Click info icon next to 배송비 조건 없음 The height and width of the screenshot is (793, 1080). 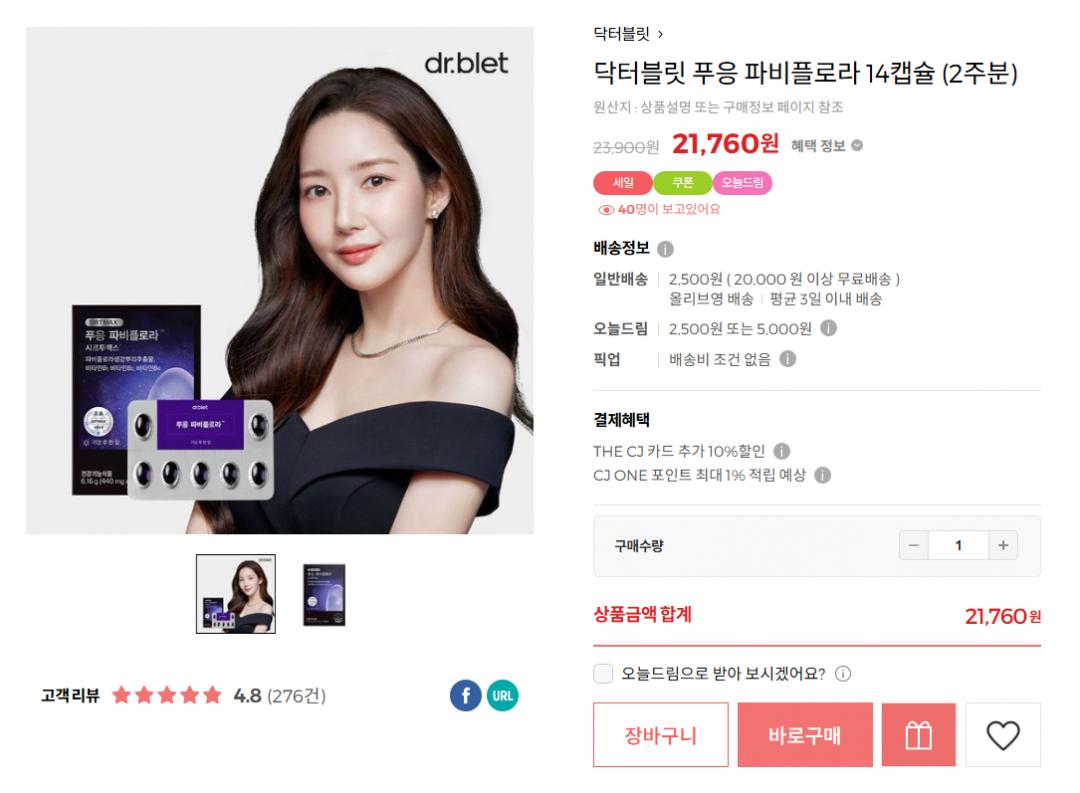[788, 359]
